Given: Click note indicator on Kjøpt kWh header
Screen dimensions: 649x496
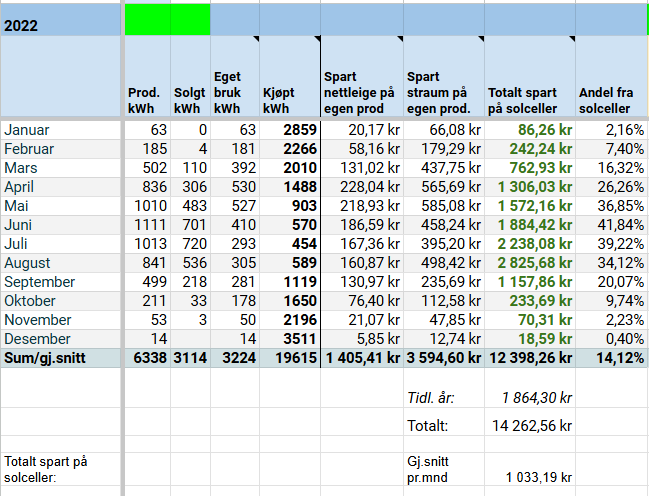Looking at the screenshot, I should 317,39.
